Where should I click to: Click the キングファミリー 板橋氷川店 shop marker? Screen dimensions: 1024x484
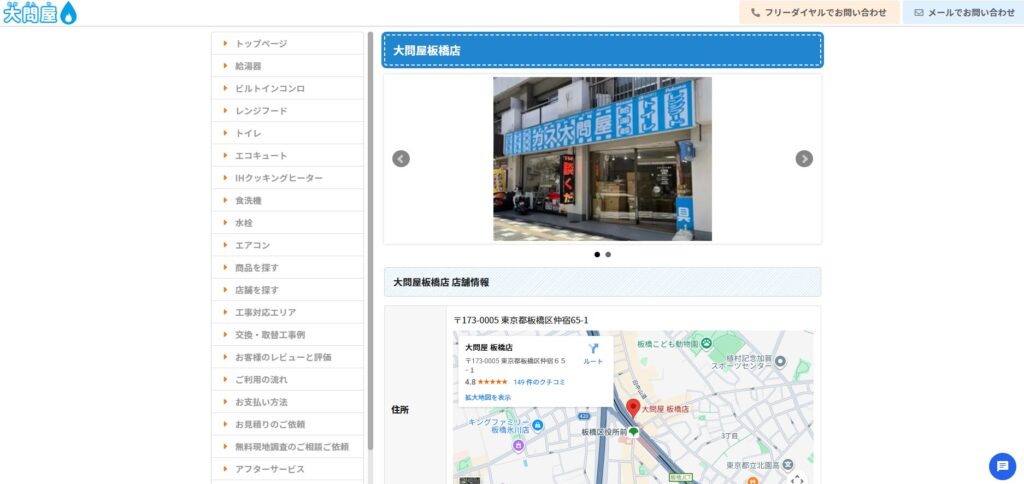click(x=538, y=426)
